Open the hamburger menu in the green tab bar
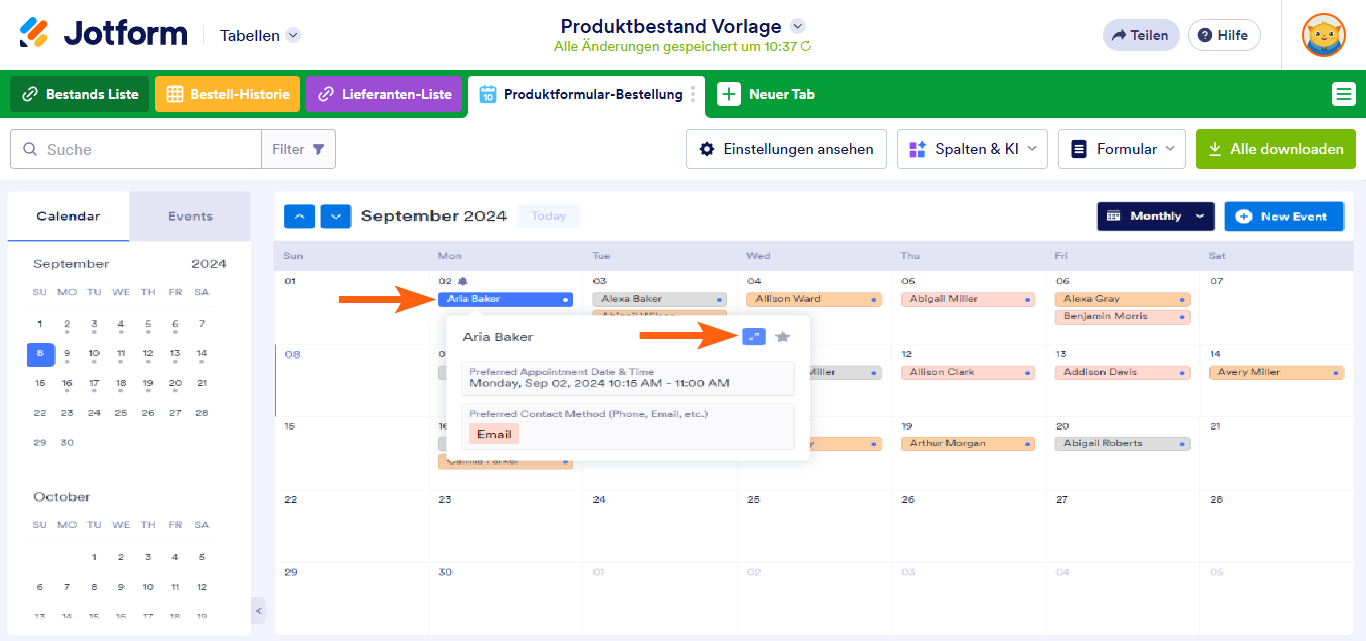The width and height of the screenshot is (1366, 641). (1344, 94)
